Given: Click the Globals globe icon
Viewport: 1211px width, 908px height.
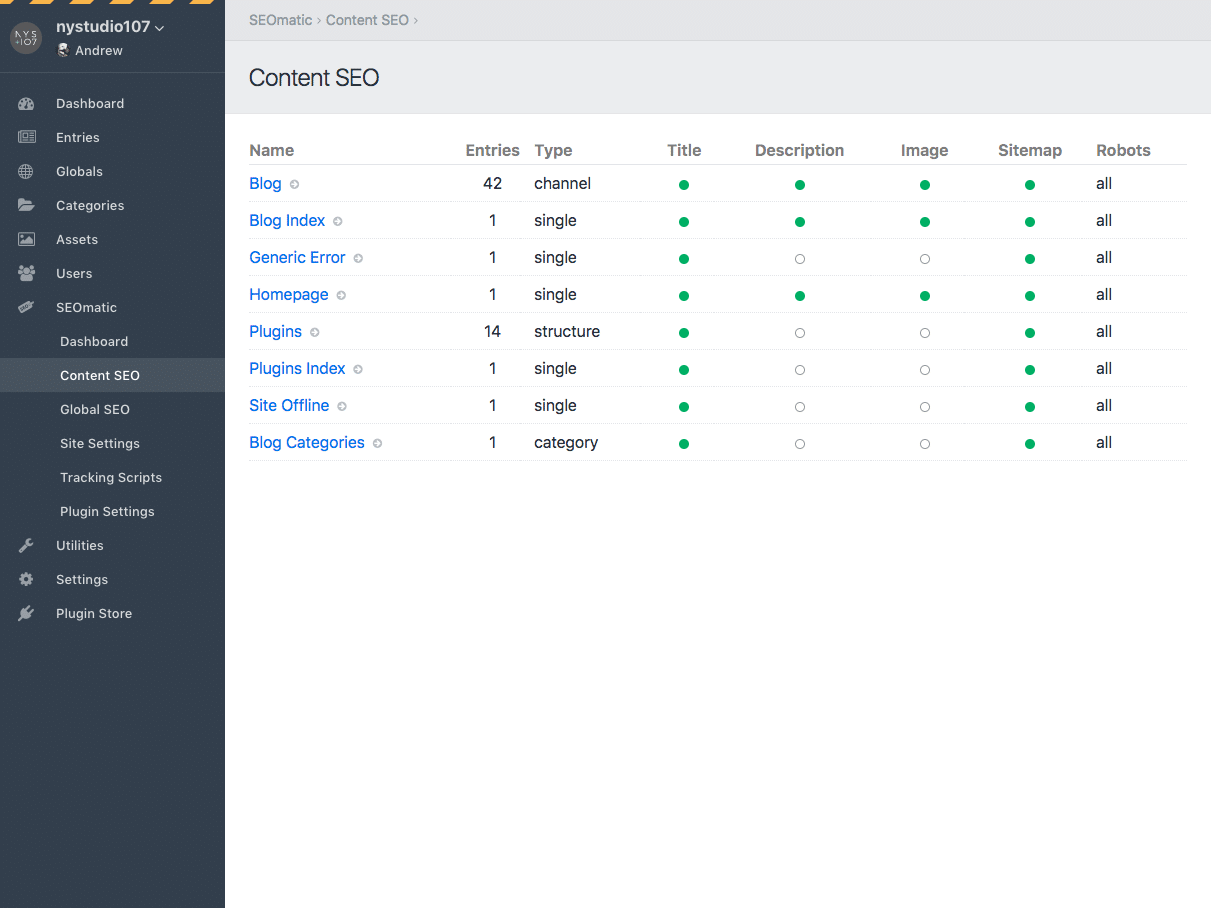Looking at the screenshot, I should click(26, 172).
